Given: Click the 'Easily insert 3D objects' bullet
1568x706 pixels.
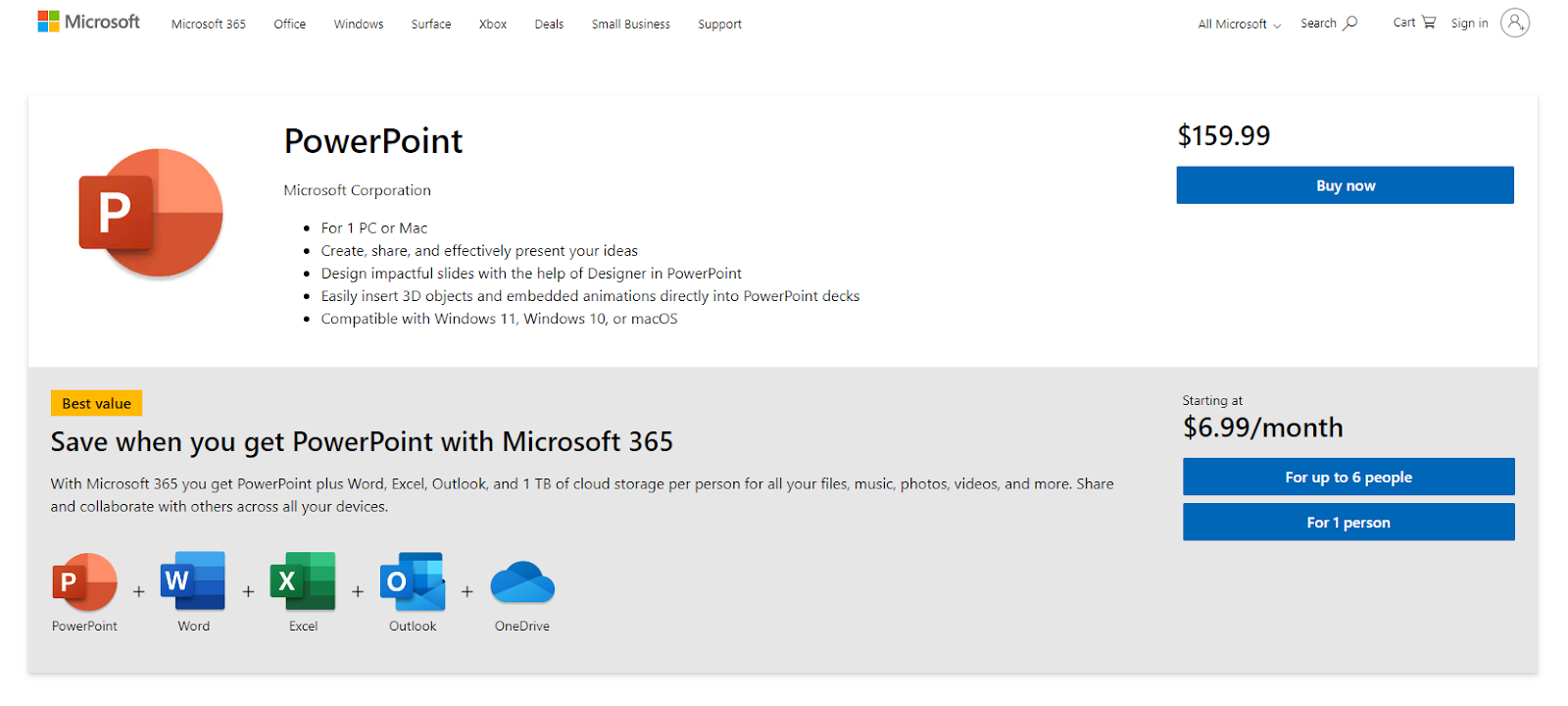Looking at the screenshot, I should point(590,296).
